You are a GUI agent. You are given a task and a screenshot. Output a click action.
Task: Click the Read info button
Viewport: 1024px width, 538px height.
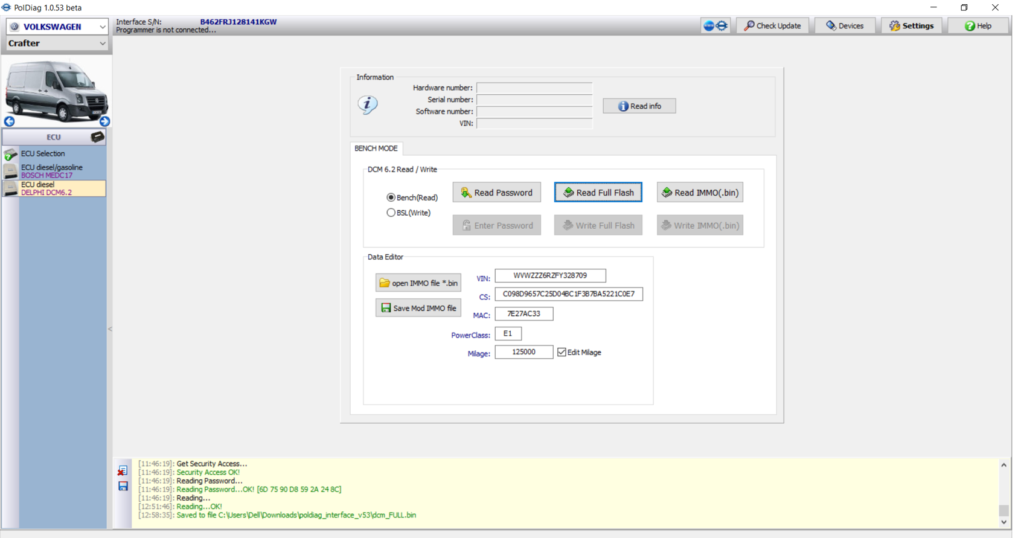(x=639, y=106)
